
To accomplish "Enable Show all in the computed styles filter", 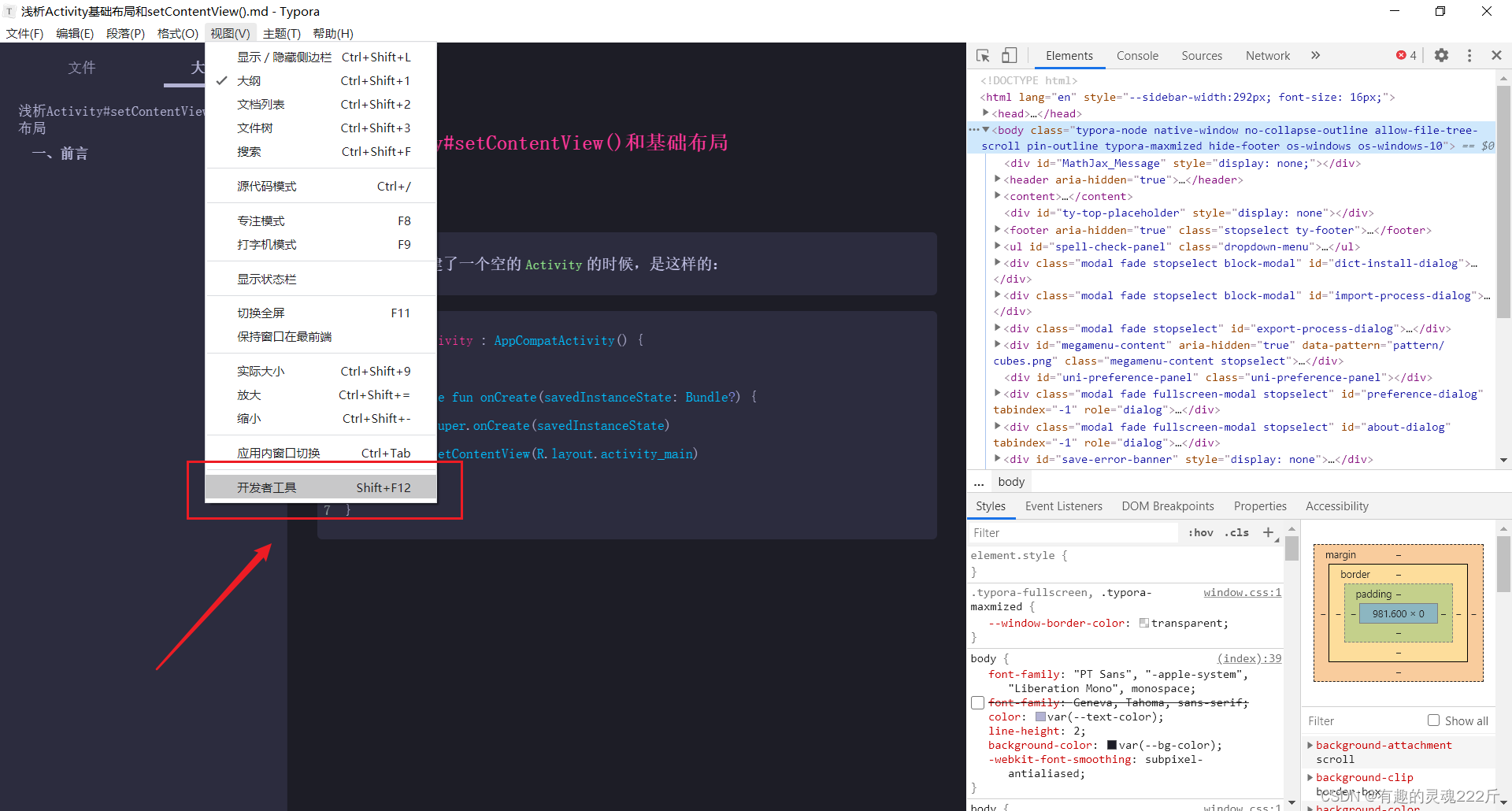I will [x=1434, y=720].
